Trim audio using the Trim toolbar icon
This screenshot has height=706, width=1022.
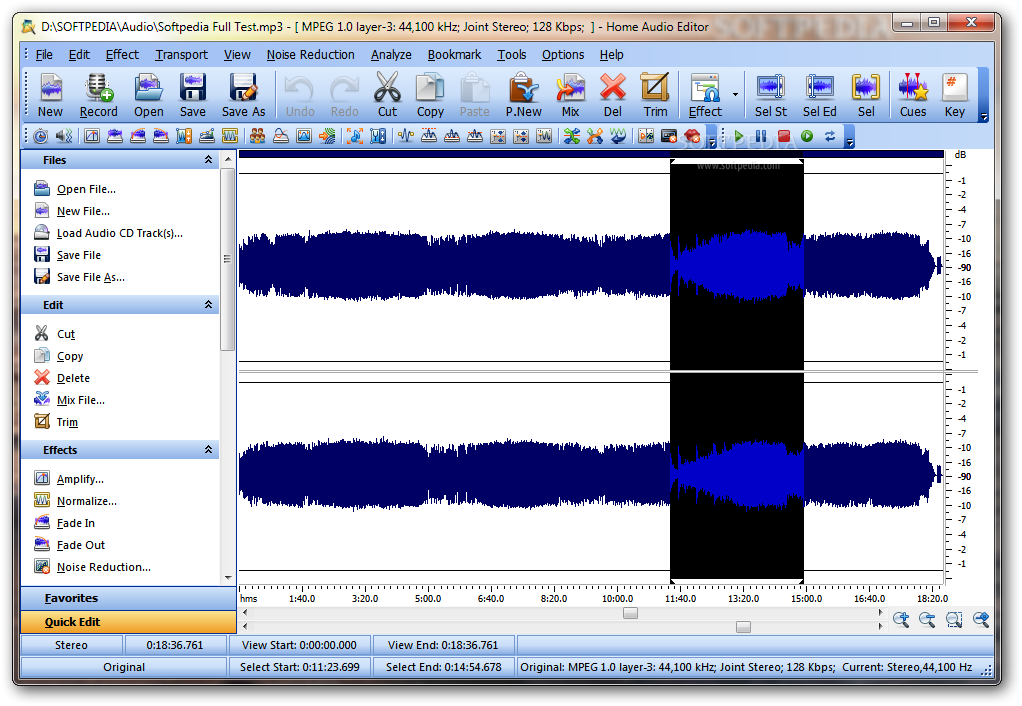pyautogui.click(x=655, y=95)
